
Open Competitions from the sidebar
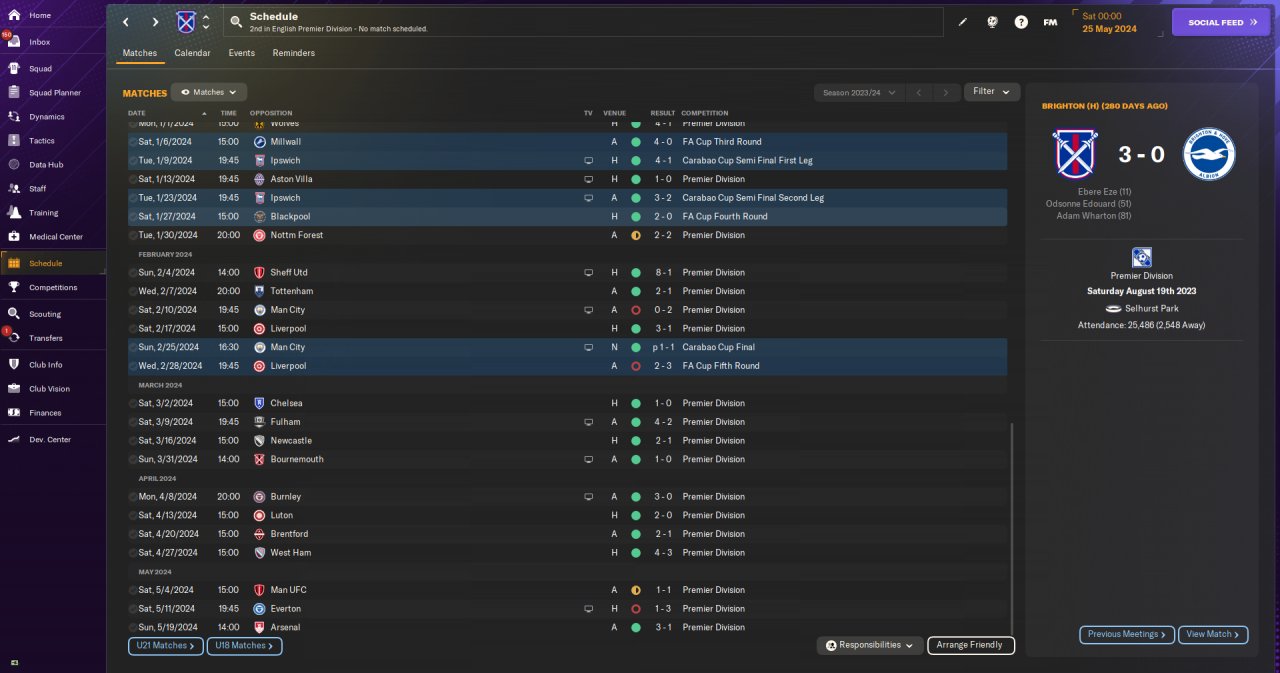(x=52, y=287)
